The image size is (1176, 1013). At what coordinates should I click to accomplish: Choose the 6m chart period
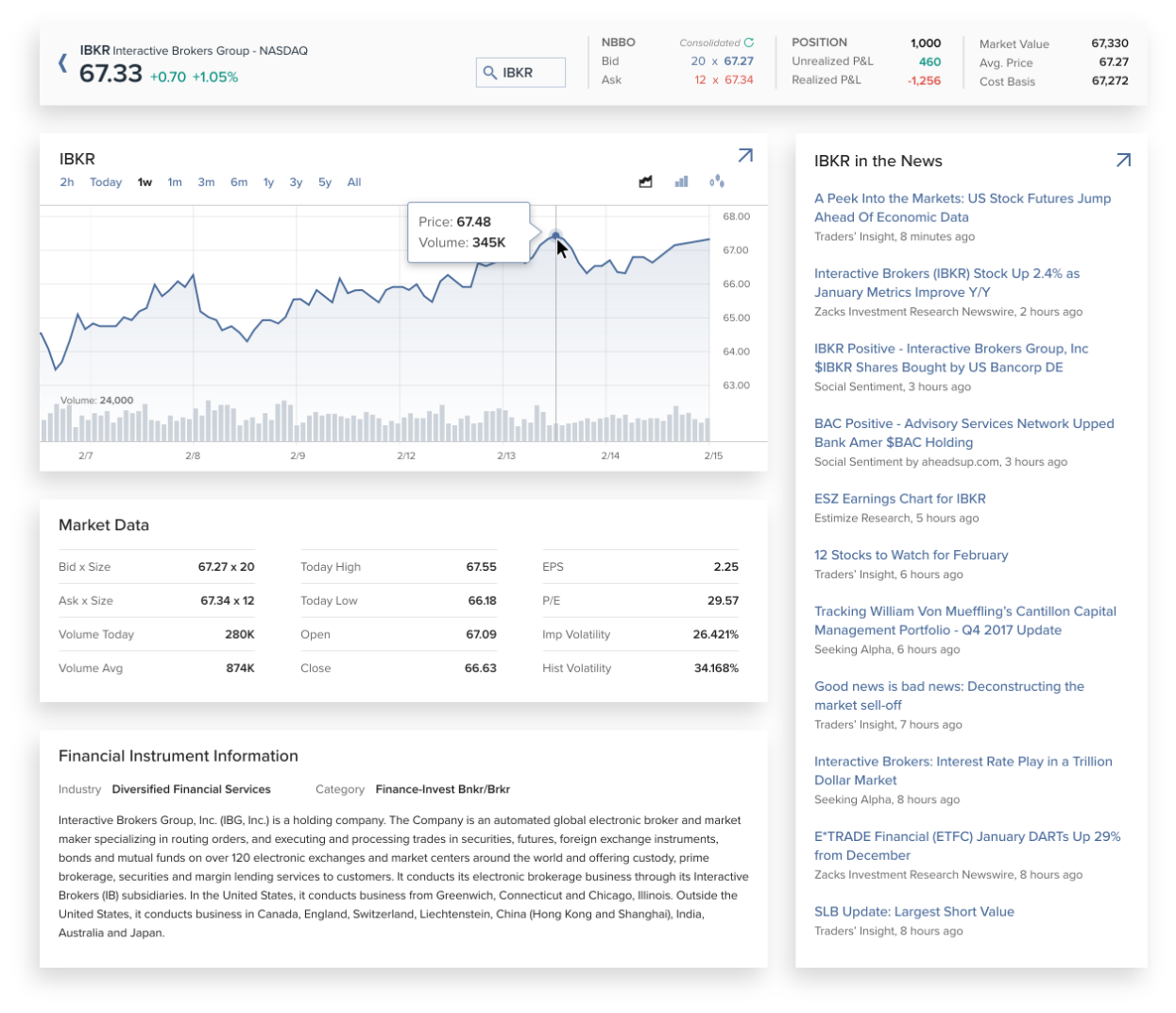click(x=239, y=182)
